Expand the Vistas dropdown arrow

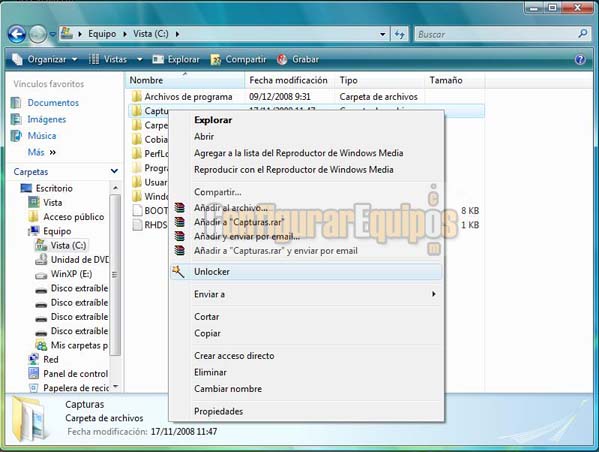pyautogui.click(x=139, y=59)
